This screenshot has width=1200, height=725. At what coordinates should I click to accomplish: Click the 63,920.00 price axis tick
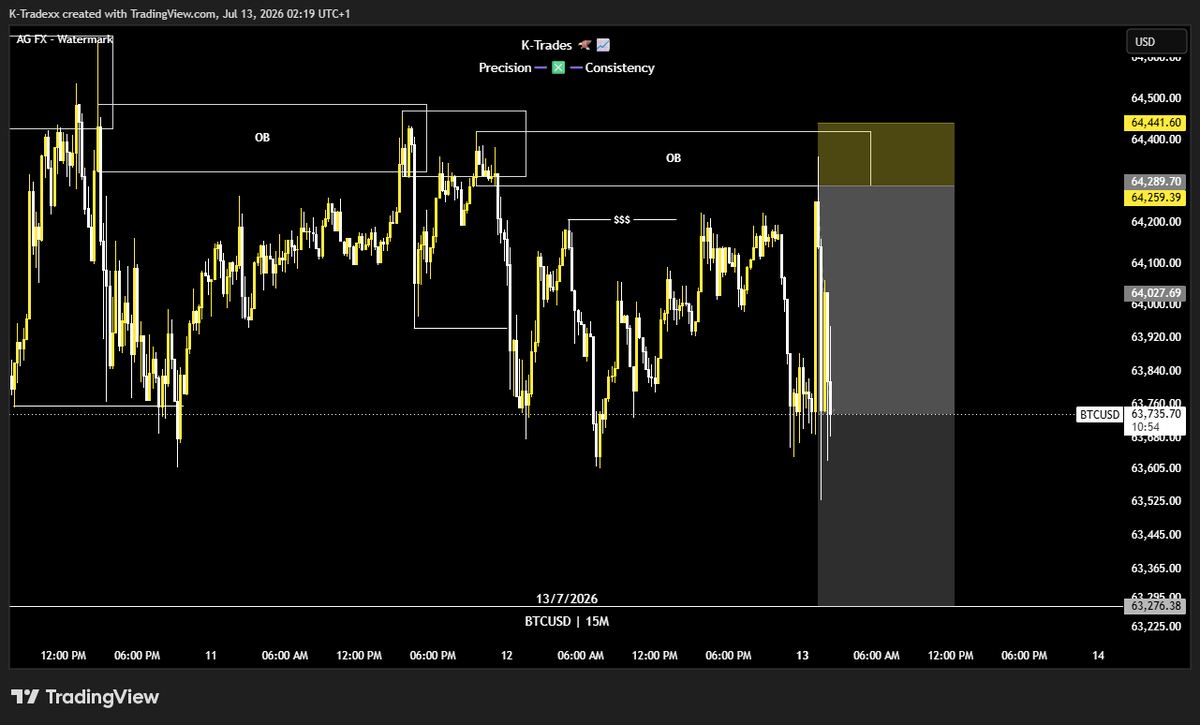point(1156,338)
